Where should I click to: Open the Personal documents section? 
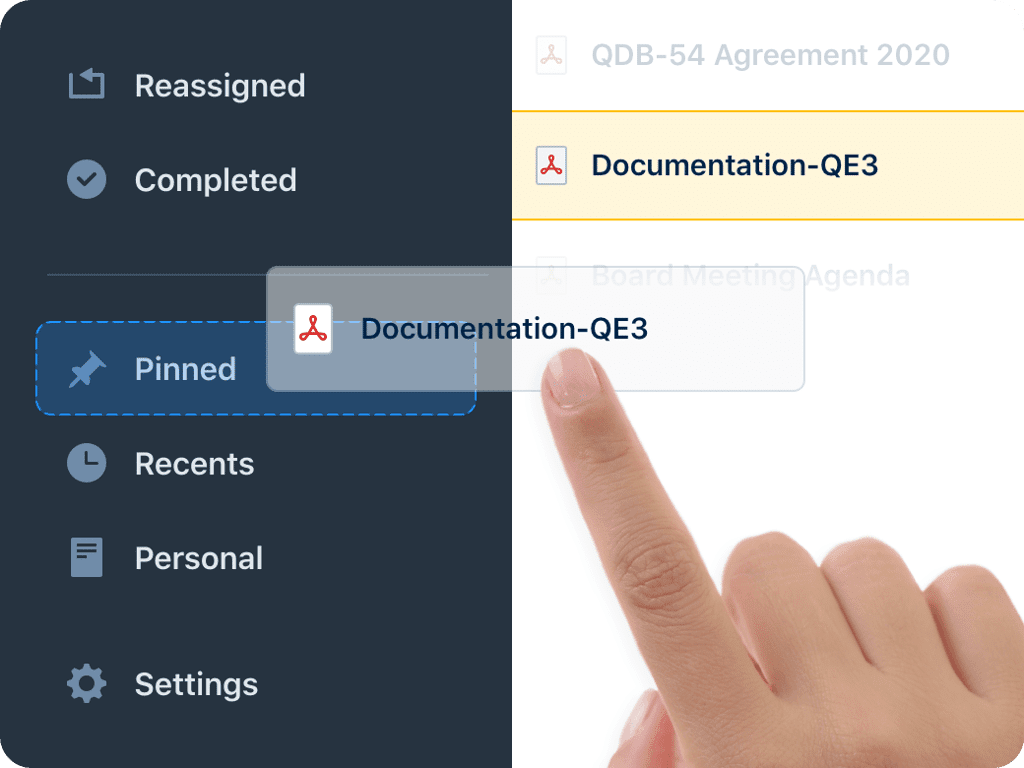click(199, 558)
